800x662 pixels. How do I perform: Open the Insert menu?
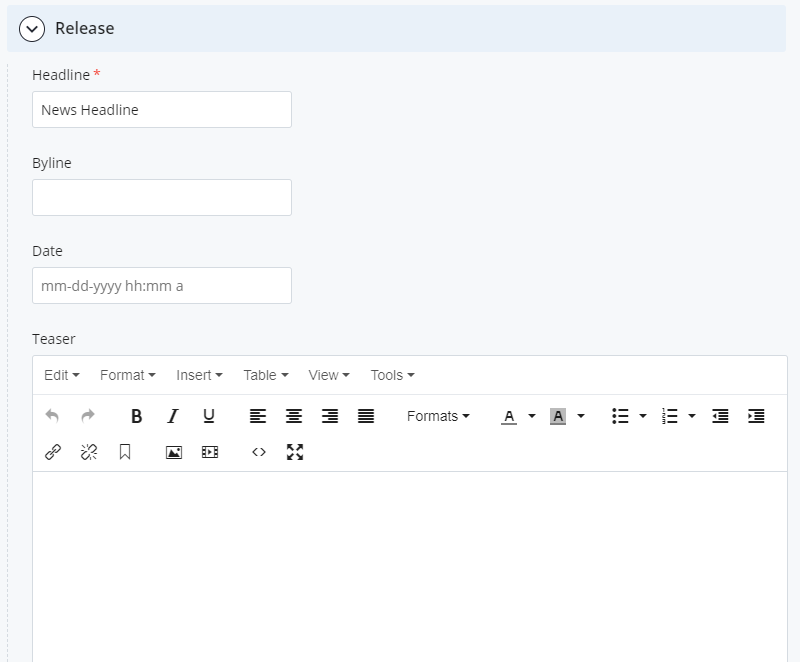[x=199, y=375]
